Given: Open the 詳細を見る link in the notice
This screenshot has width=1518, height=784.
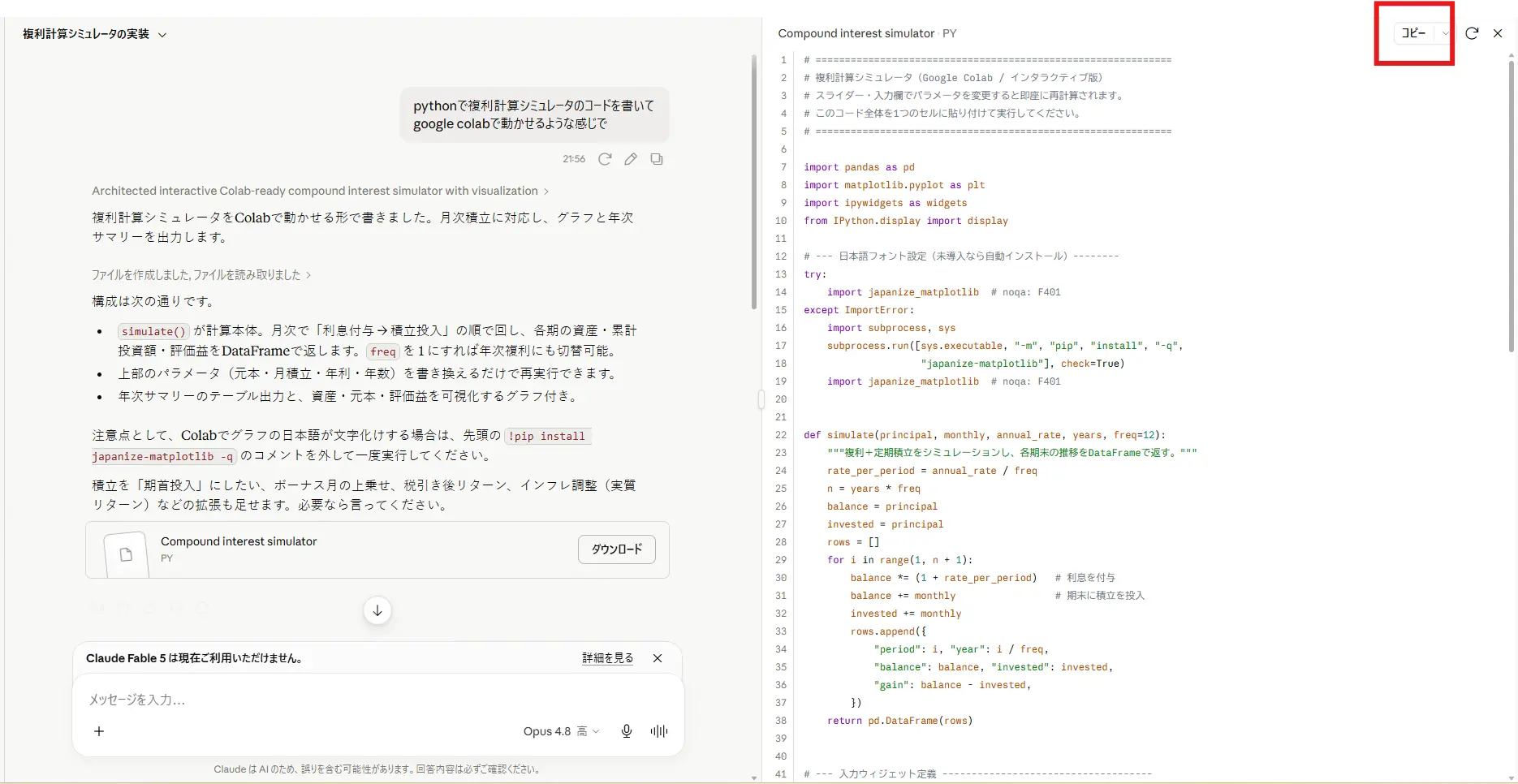Looking at the screenshot, I should pos(607,658).
